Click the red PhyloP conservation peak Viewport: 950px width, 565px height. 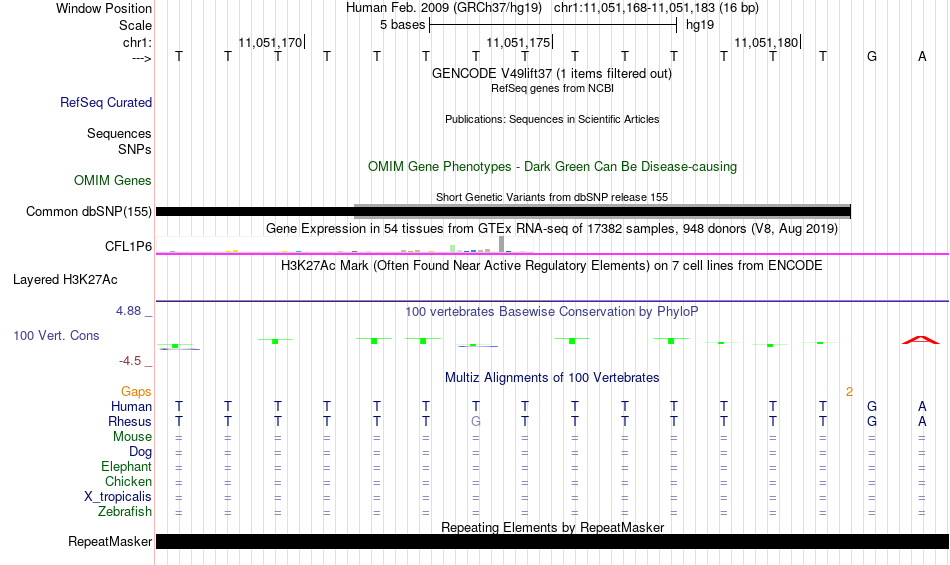tap(921, 340)
